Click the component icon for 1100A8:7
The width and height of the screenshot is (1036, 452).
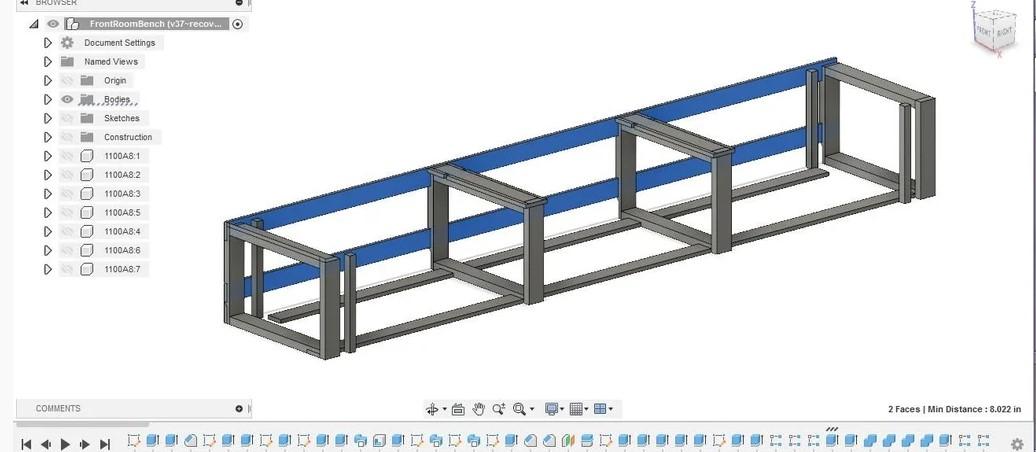87,269
